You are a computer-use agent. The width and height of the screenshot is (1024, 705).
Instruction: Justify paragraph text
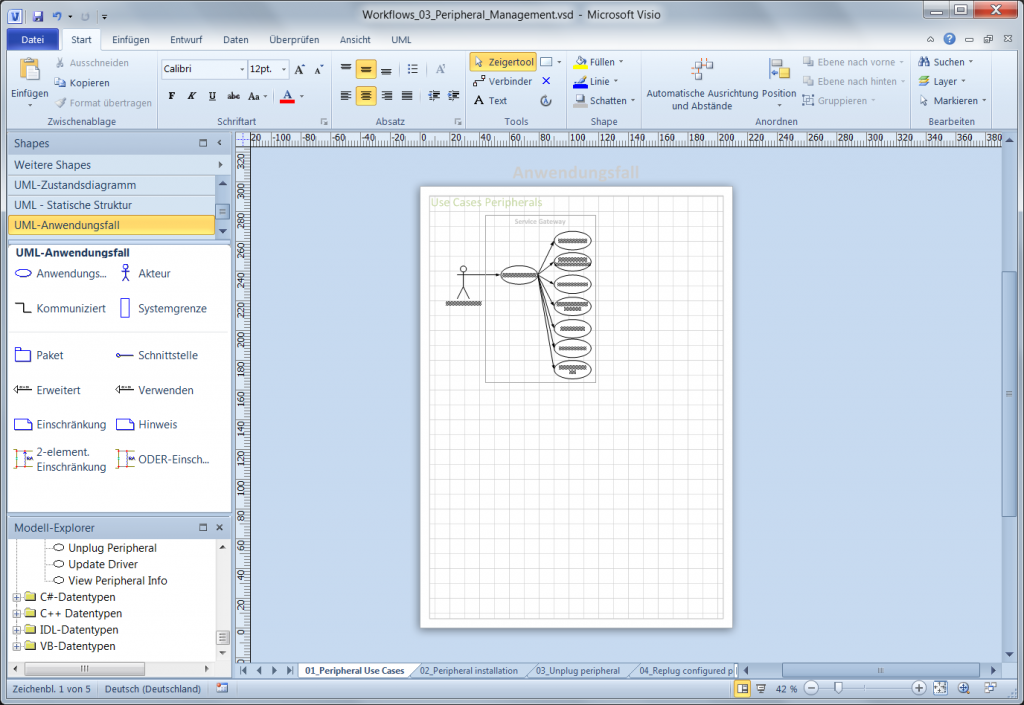click(407, 96)
